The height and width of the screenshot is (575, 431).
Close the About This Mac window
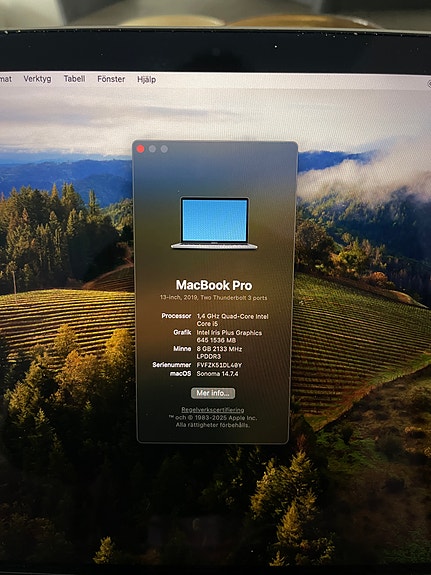140,149
